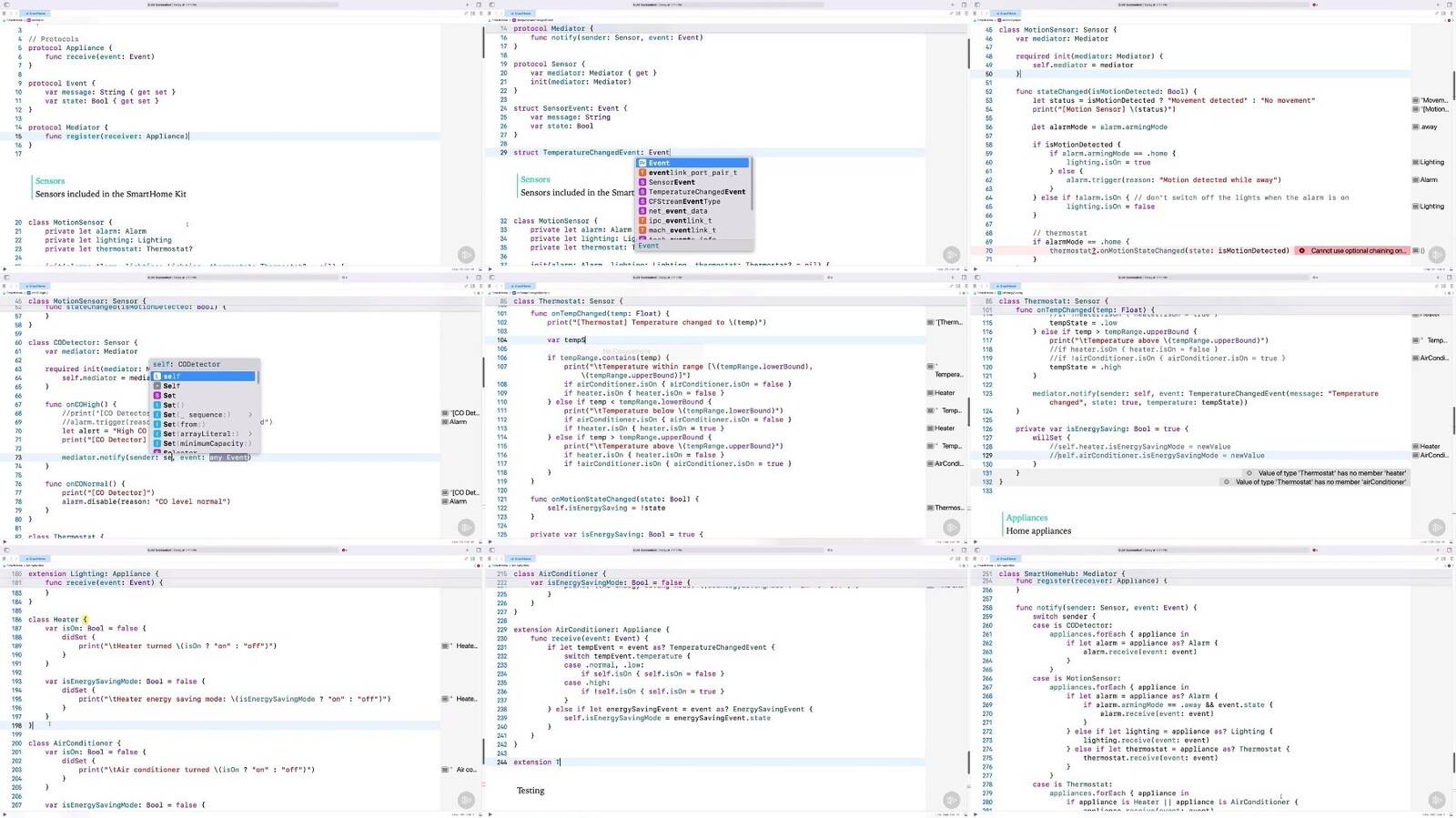The image size is (1456, 818).
Task: Choose 'Set(from:)' autocomplete entry
Action: click(x=204, y=424)
